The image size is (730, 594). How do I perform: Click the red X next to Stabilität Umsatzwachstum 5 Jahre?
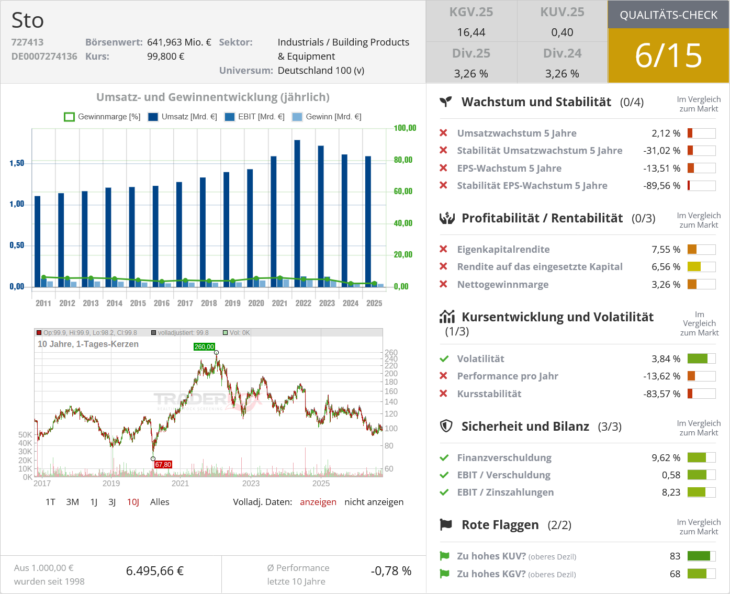(443, 150)
